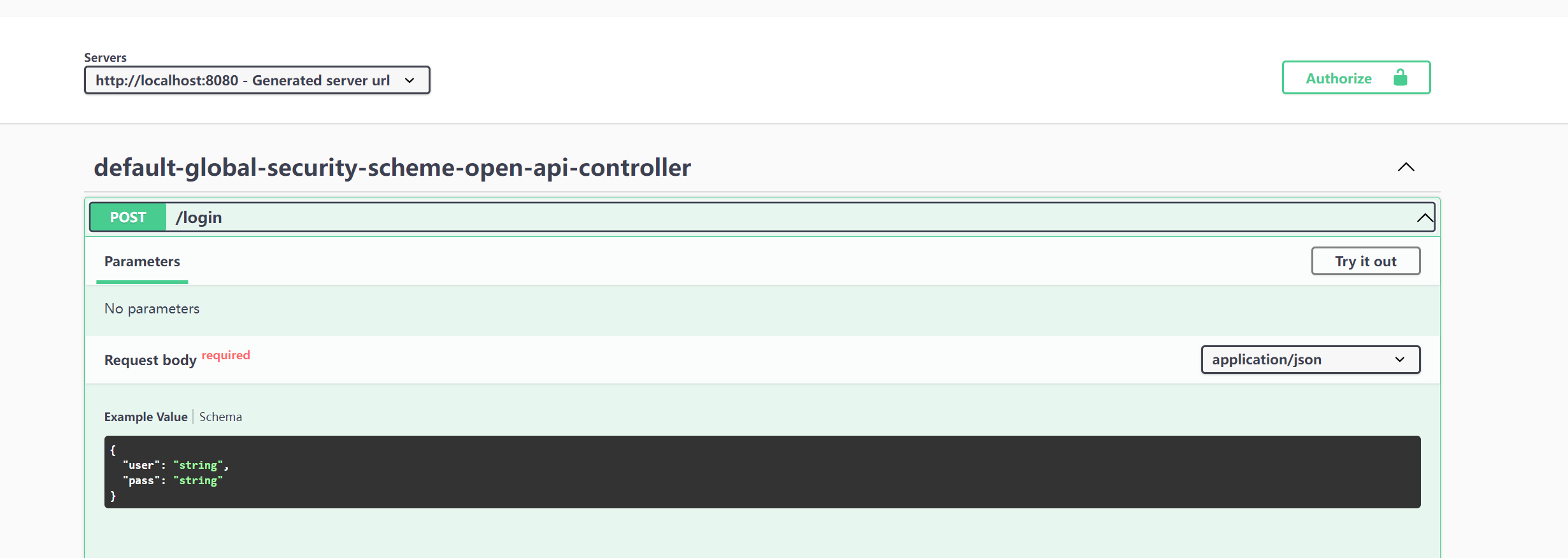
Task: Click the lock icon in the Authorize button
Action: tap(1400, 78)
